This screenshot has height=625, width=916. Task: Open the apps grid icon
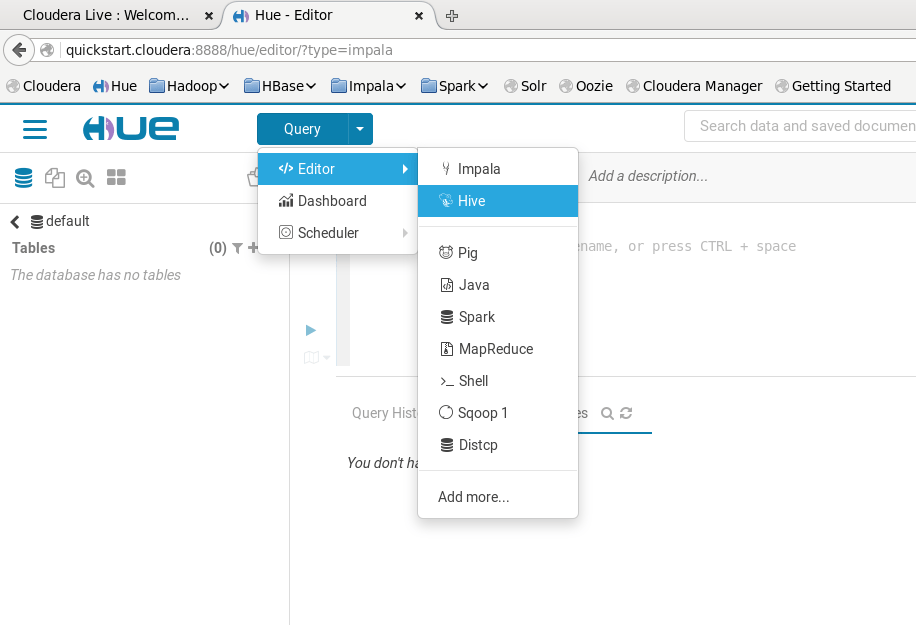pyautogui.click(x=116, y=177)
